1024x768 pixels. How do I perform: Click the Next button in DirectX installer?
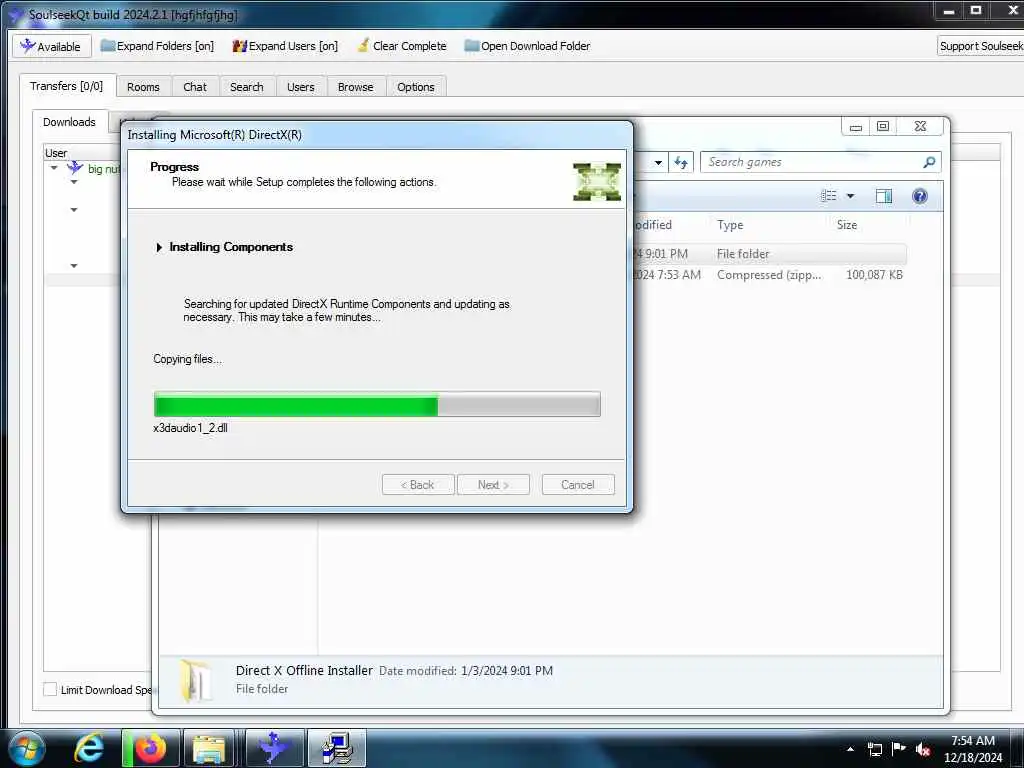(493, 485)
